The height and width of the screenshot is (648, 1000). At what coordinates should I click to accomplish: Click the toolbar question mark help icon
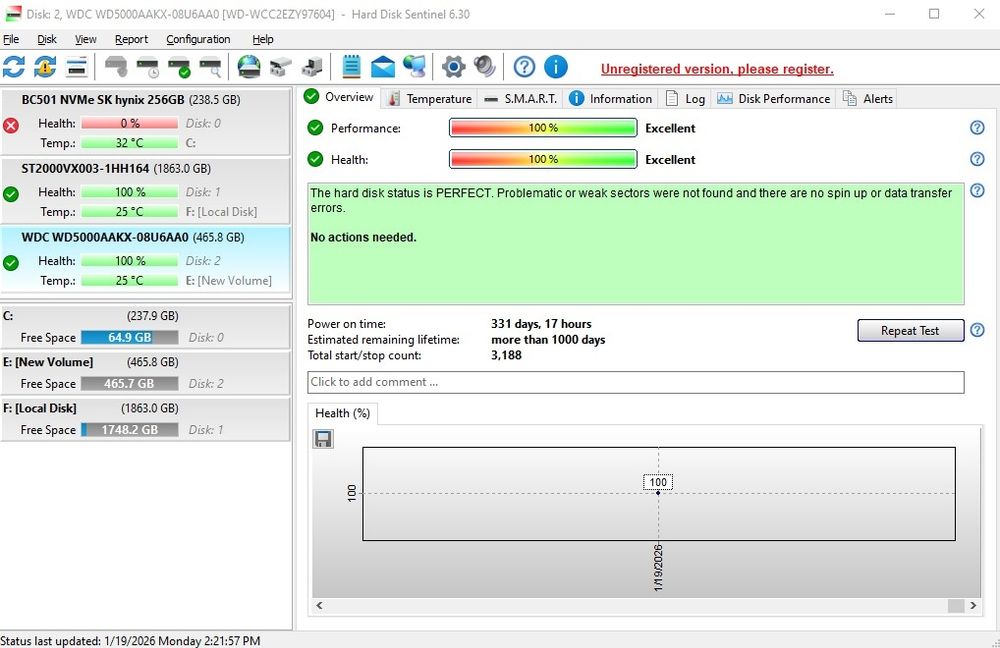[524, 66]
